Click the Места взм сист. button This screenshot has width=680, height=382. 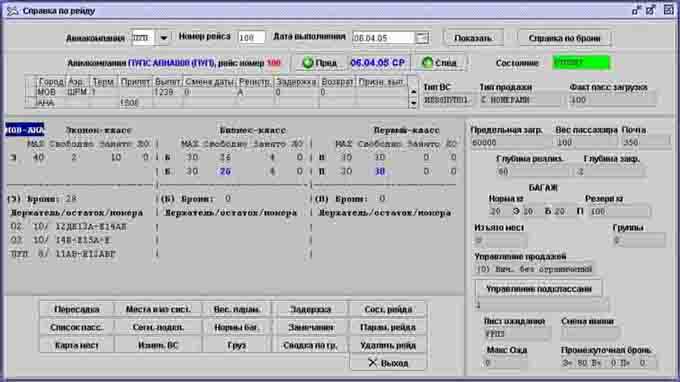[x=158, y=309]
